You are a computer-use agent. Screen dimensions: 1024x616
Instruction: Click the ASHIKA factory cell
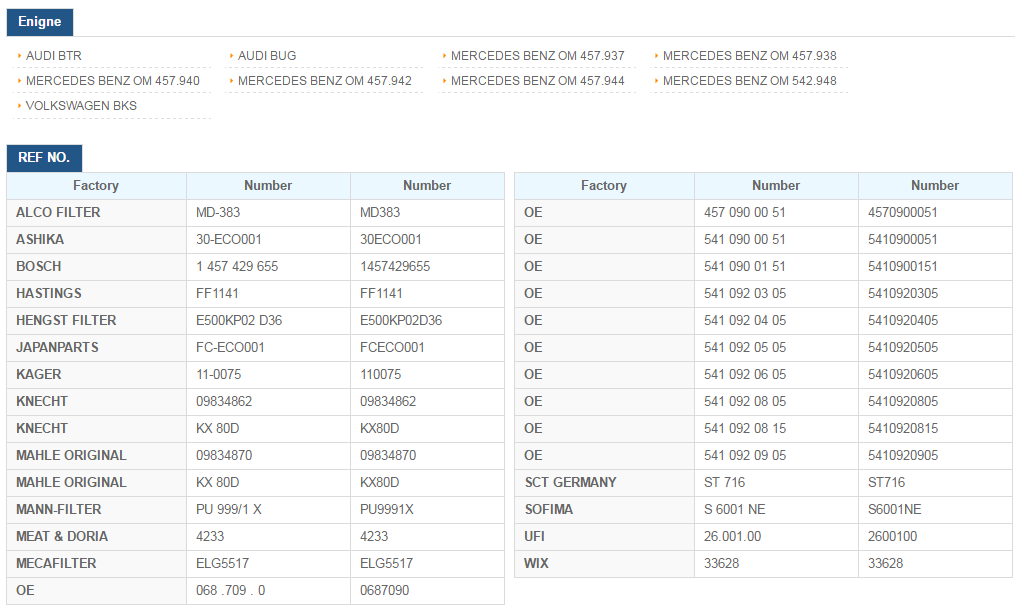[97, 240]
